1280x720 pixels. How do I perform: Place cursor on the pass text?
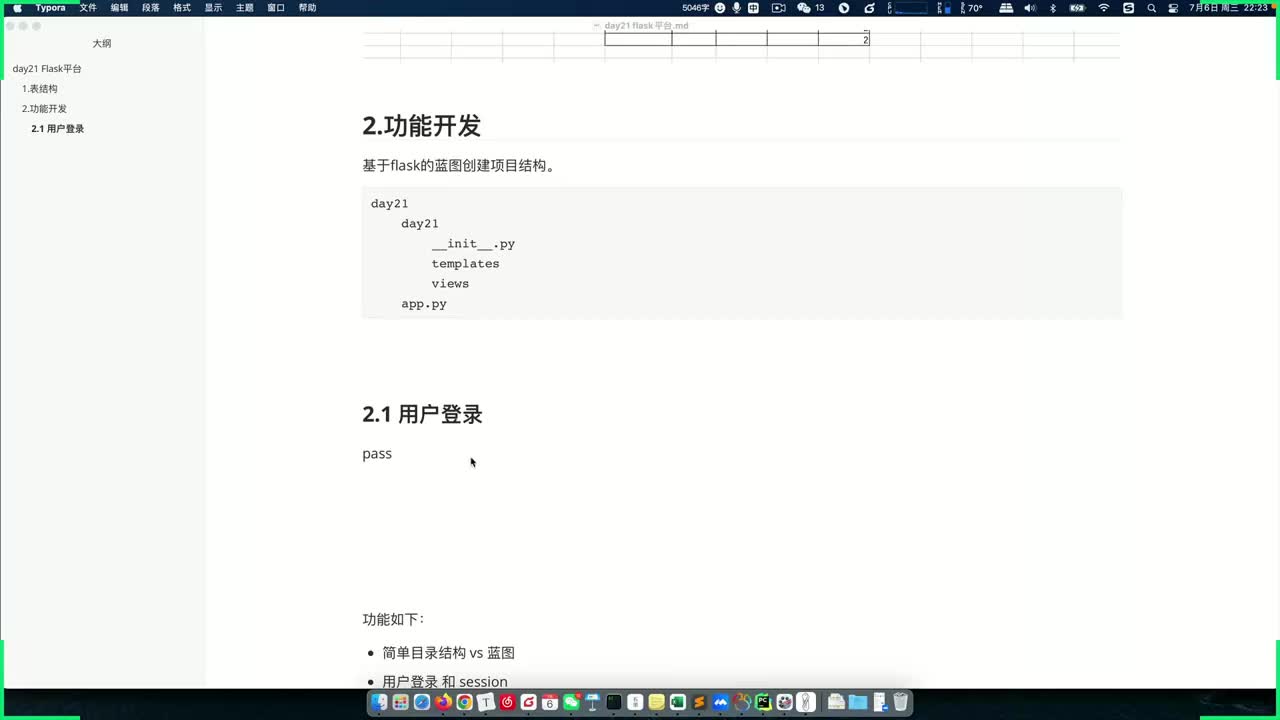377,454
